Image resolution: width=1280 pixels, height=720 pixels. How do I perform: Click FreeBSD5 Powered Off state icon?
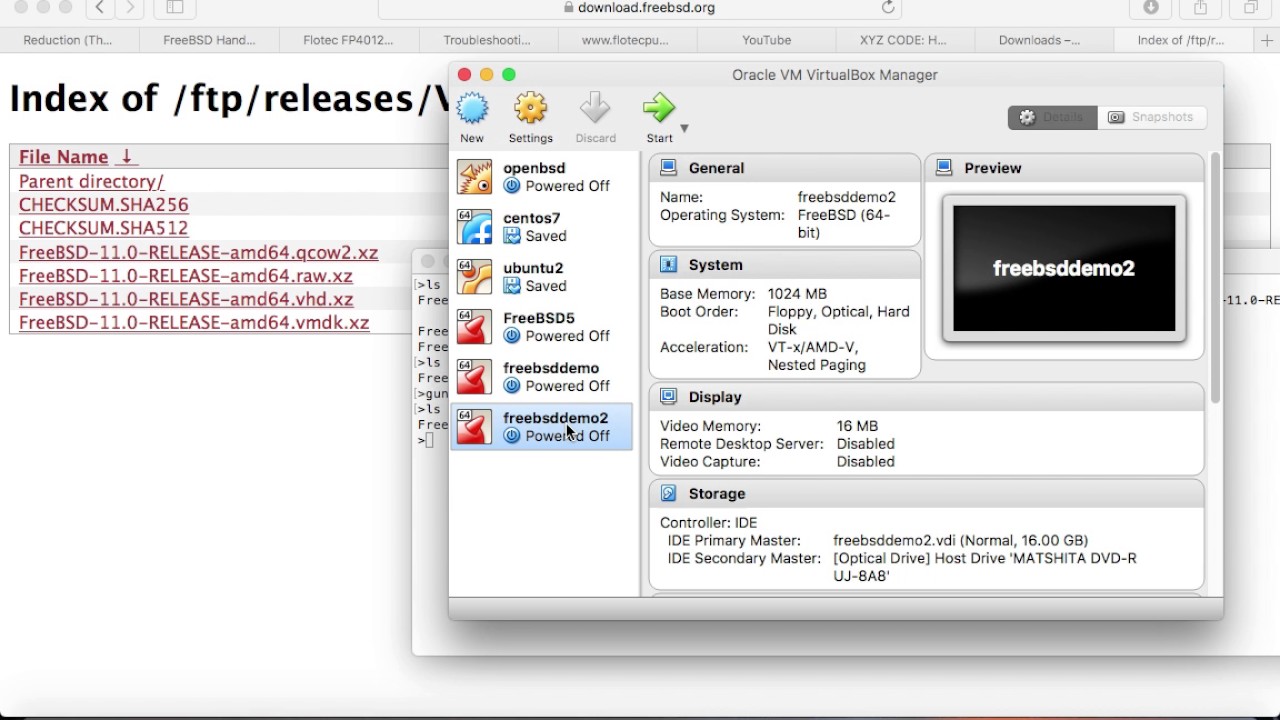pyautogui.click(x=512, y=336)
